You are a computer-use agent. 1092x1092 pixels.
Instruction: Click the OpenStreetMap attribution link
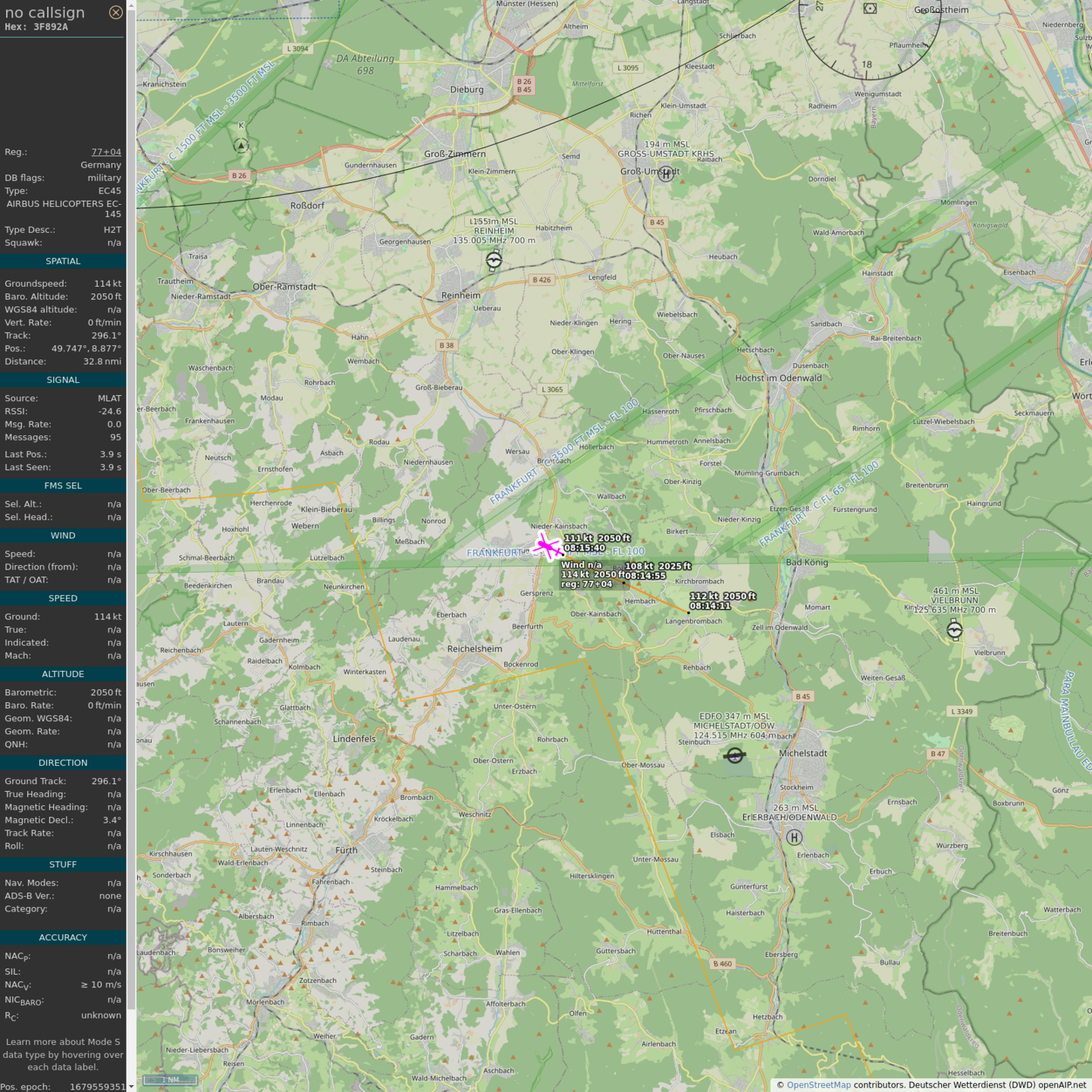click(x=818, y=1085)
